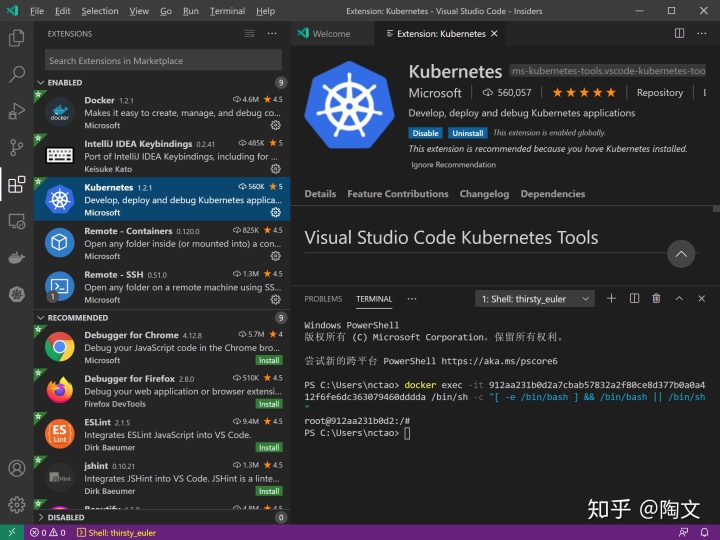Open the Search view in activity bar
The height and width of the screenshot is (540, 720).
click(17, 74)
